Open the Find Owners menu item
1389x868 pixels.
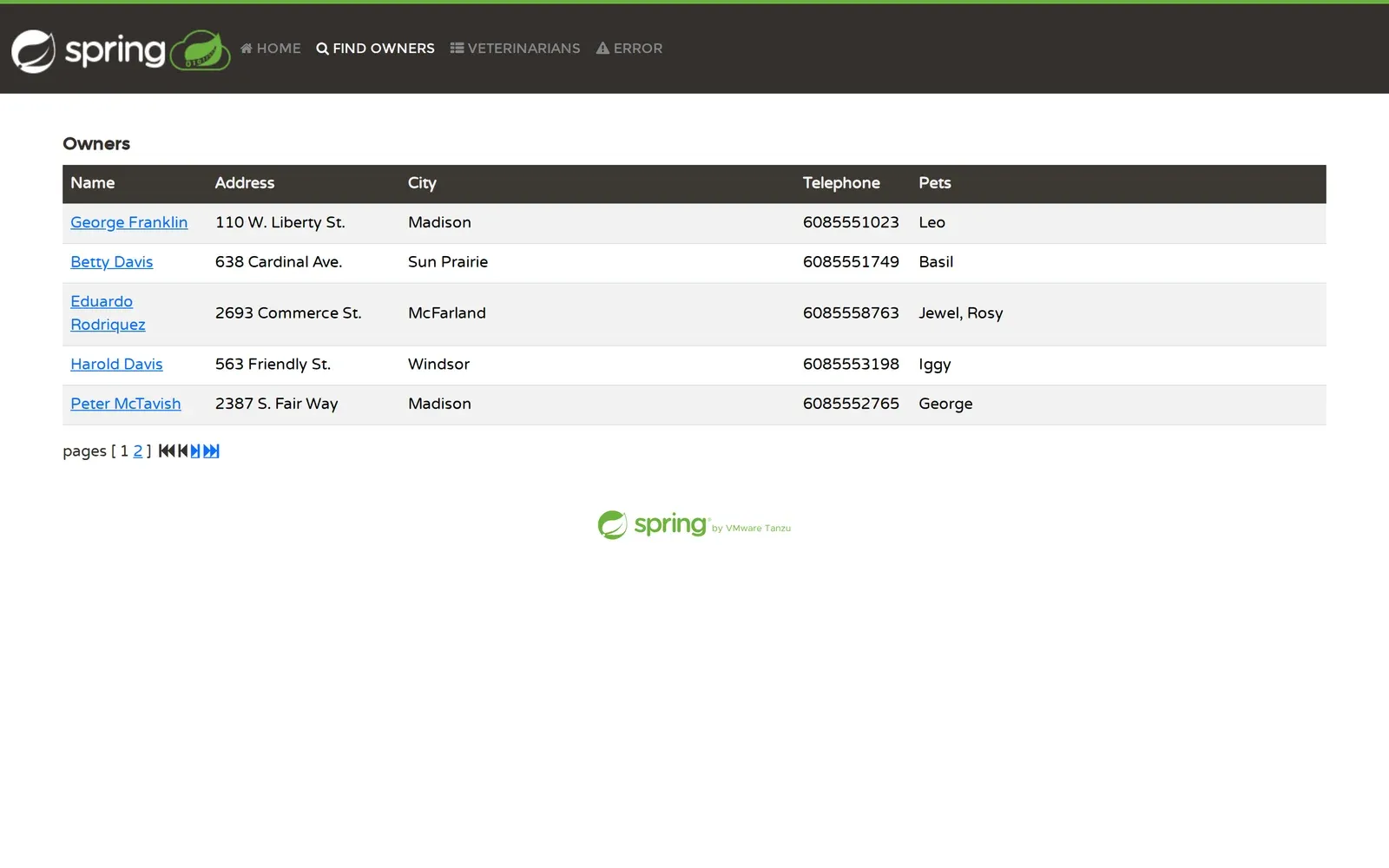(375, 49)
